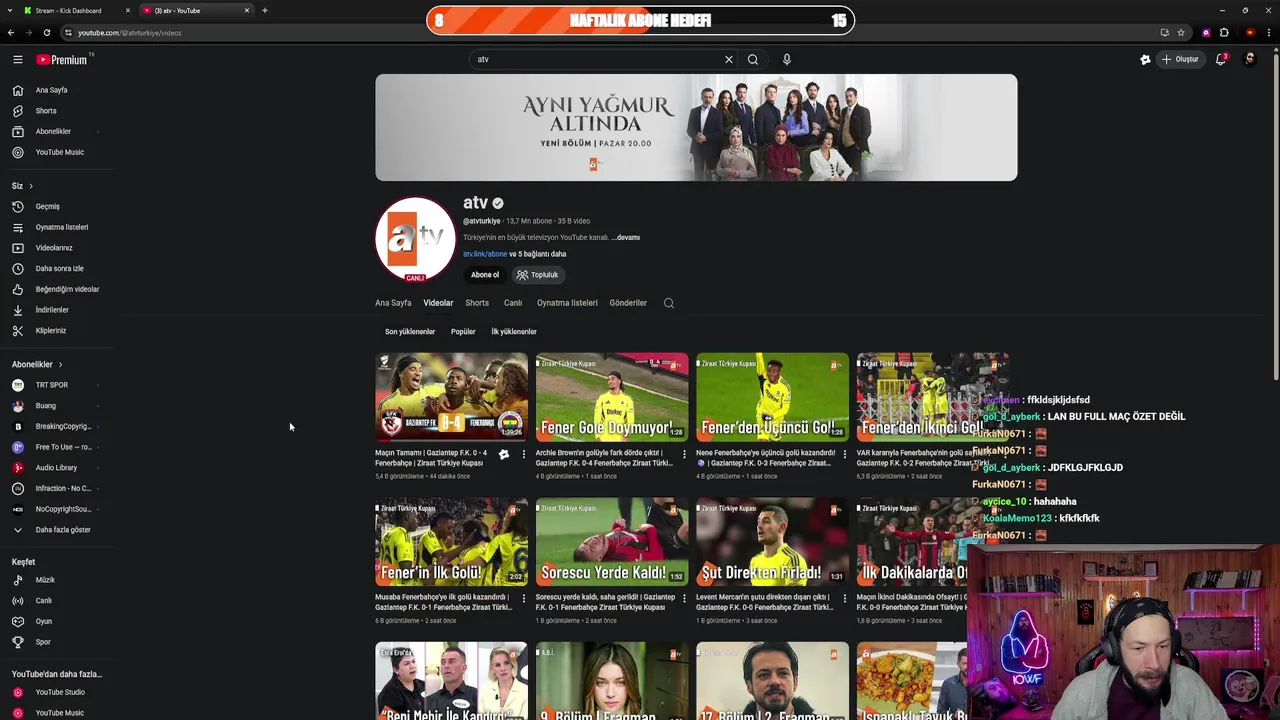Open YouTube Music in the top sidebar section

(x=59, y=152)
